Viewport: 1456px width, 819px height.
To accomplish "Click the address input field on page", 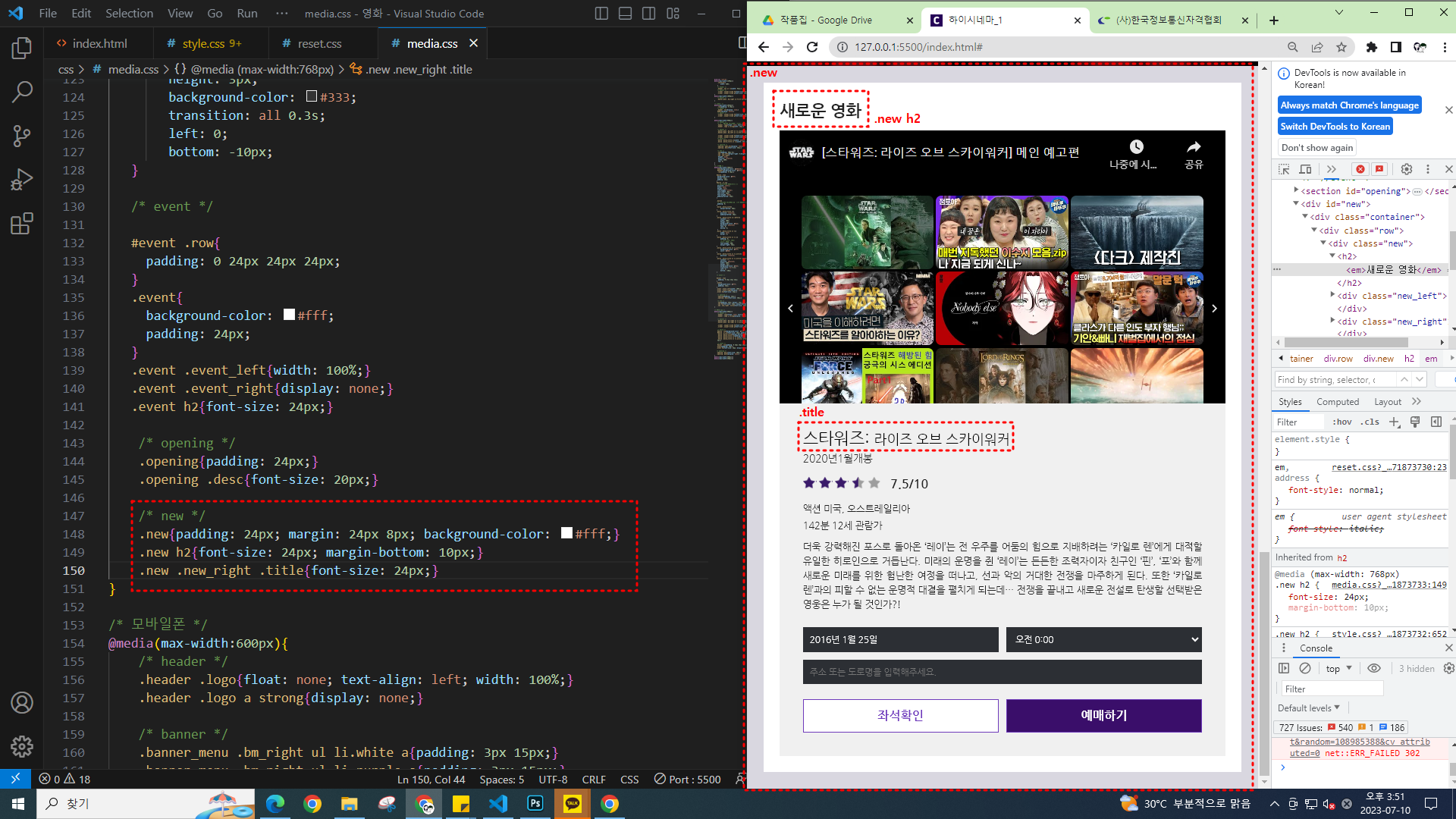I will [x=1002, y=672].
